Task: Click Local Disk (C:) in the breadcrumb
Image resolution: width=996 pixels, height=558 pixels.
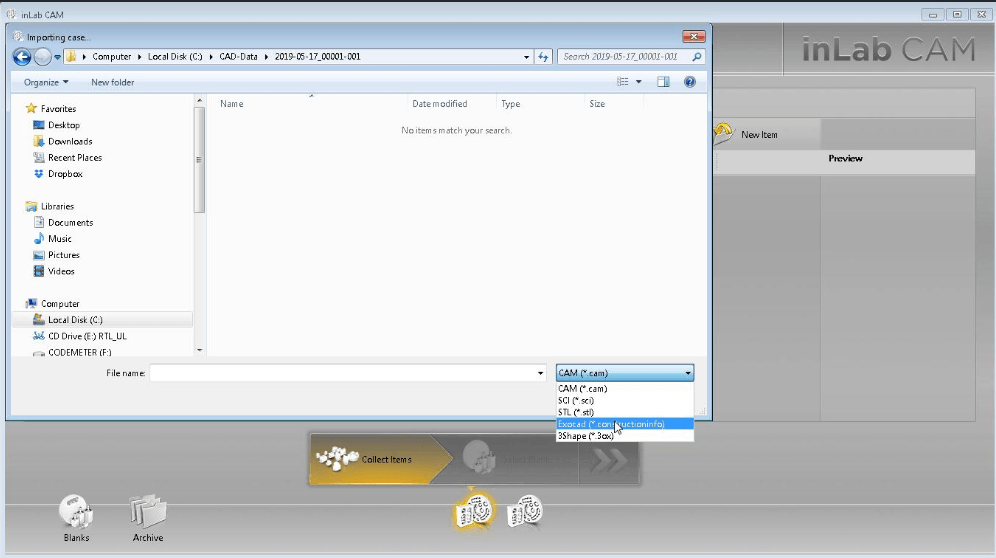Action: (175, 57)
